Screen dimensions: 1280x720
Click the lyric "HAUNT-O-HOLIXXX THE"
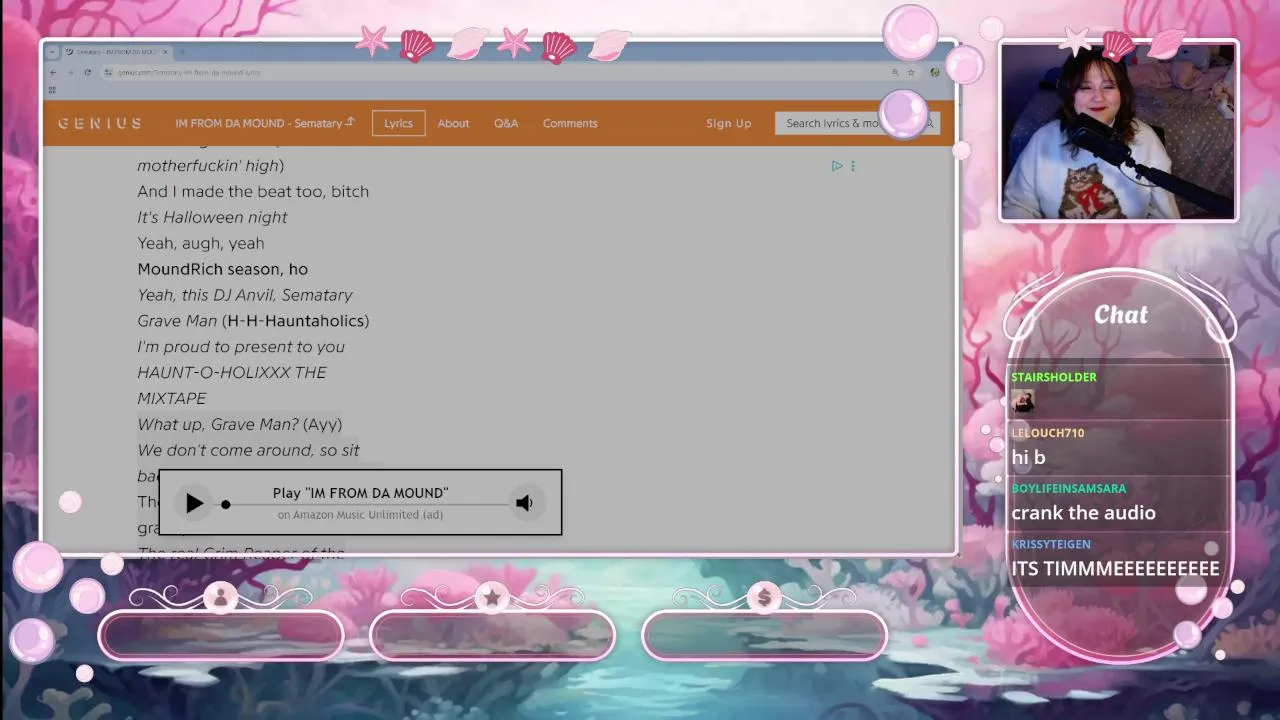point(232,372)
